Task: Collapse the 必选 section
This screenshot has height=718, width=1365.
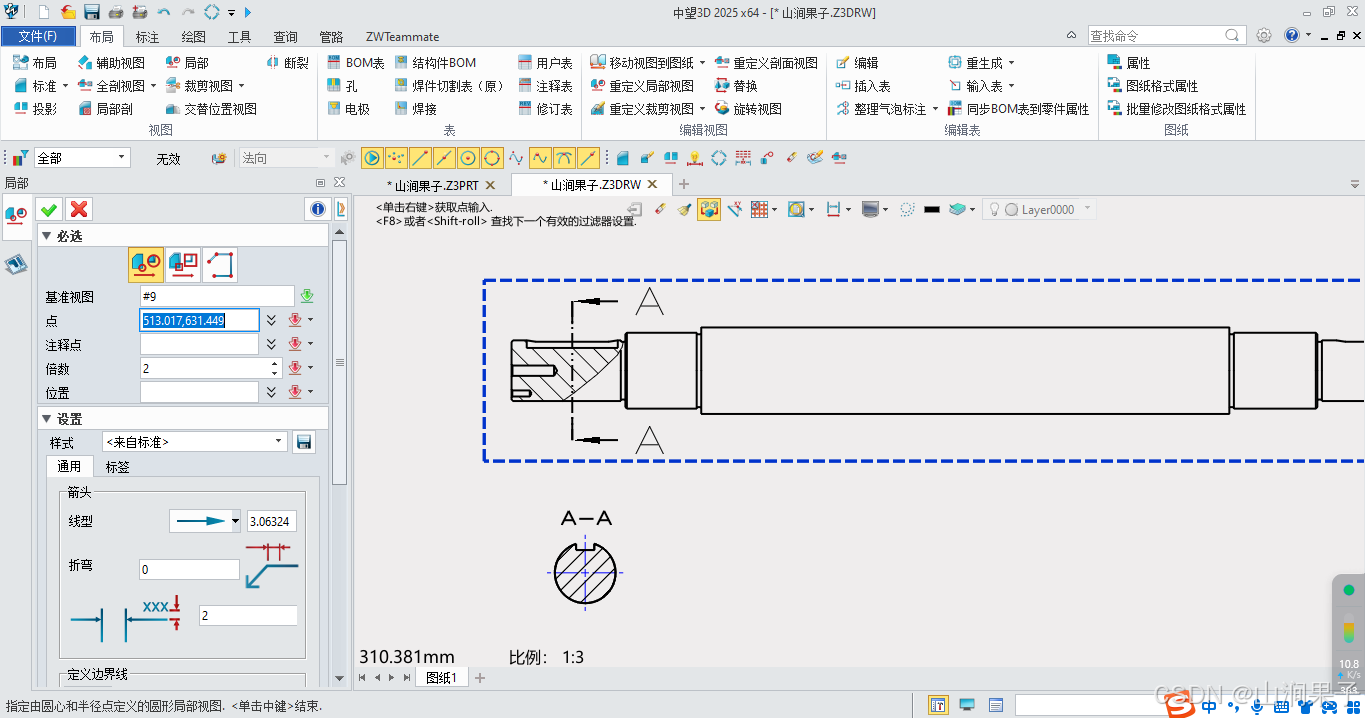Action: (x=46, y=236)
